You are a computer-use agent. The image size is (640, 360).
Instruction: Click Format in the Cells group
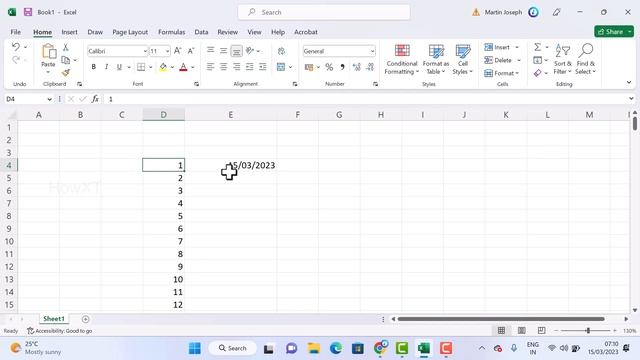(501, 73)
